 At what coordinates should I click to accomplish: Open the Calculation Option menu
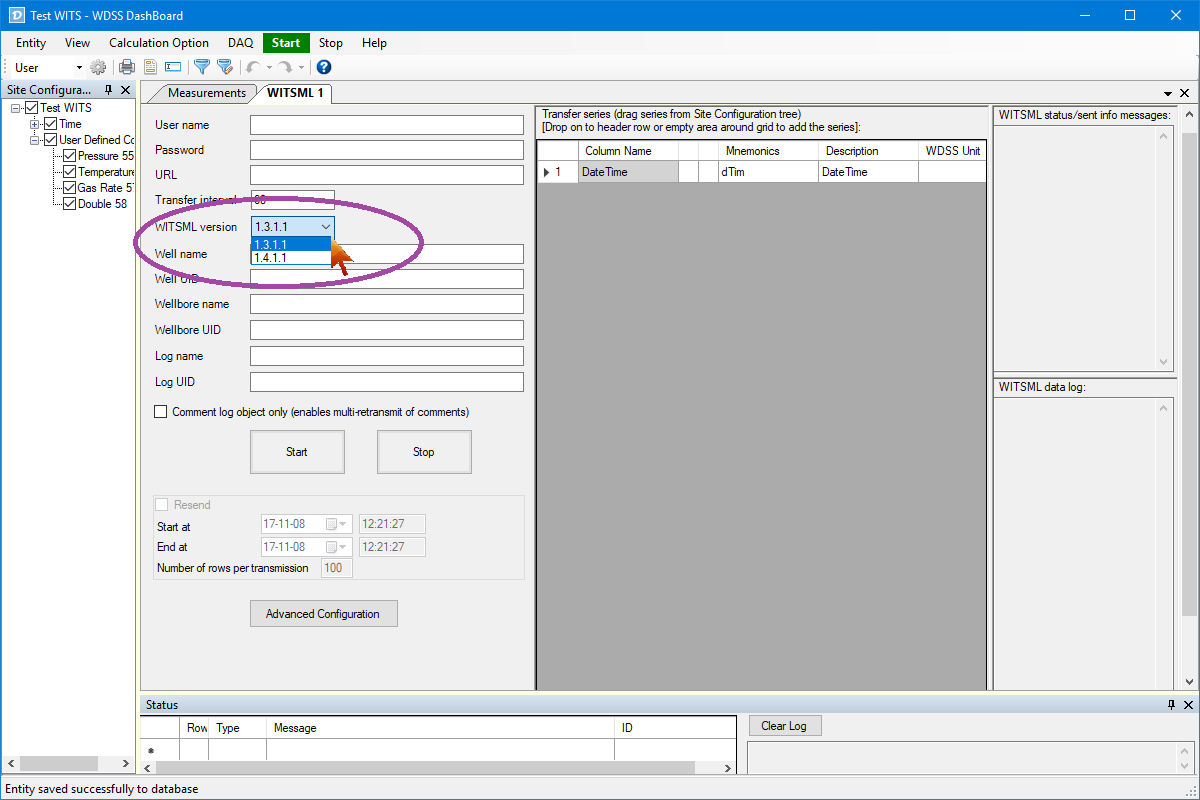[158, 43]
